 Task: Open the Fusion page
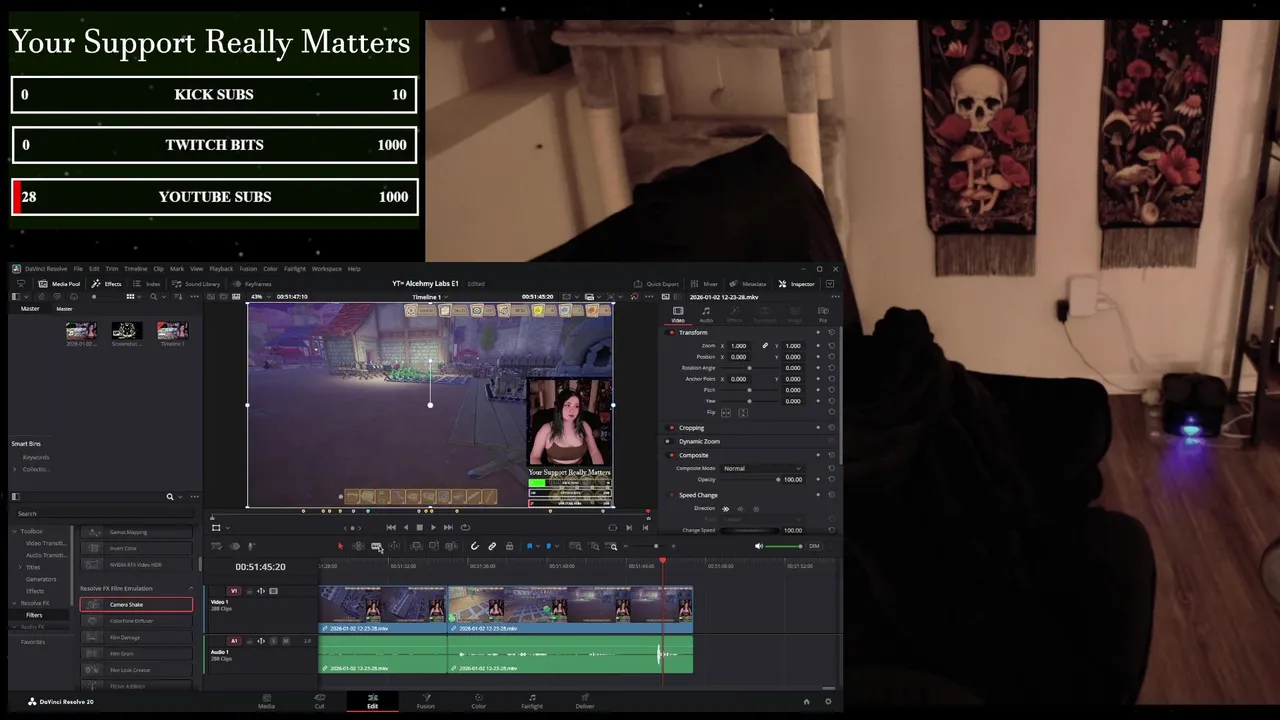point(425,701)
